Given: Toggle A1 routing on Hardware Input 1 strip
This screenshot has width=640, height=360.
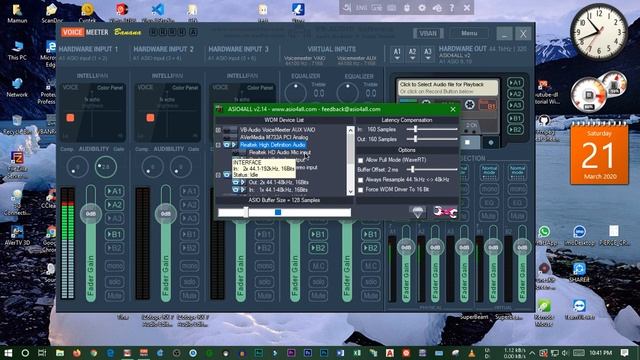Looking at the screenshot, I should pos(114,191).
